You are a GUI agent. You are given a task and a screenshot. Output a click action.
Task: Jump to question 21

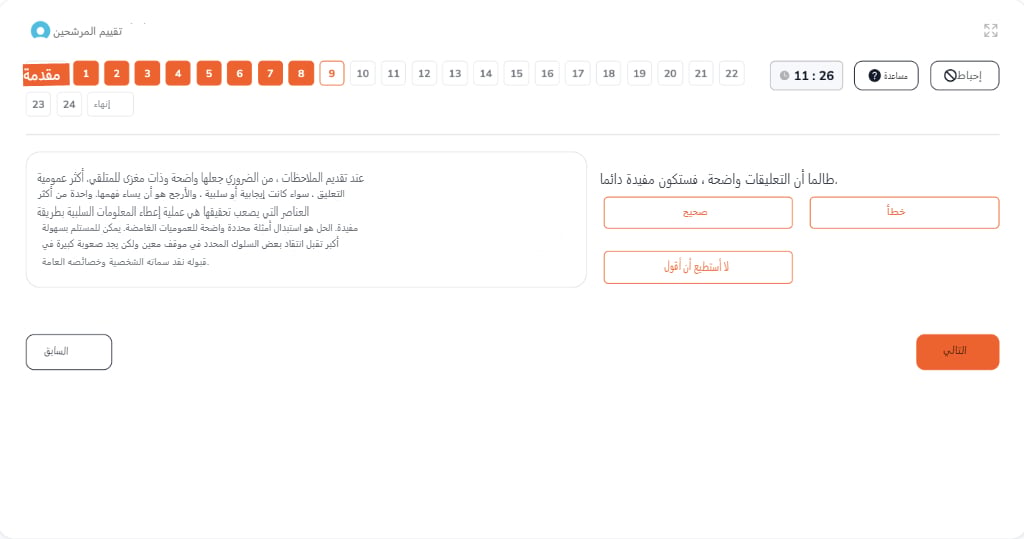(x=701, y=73)
